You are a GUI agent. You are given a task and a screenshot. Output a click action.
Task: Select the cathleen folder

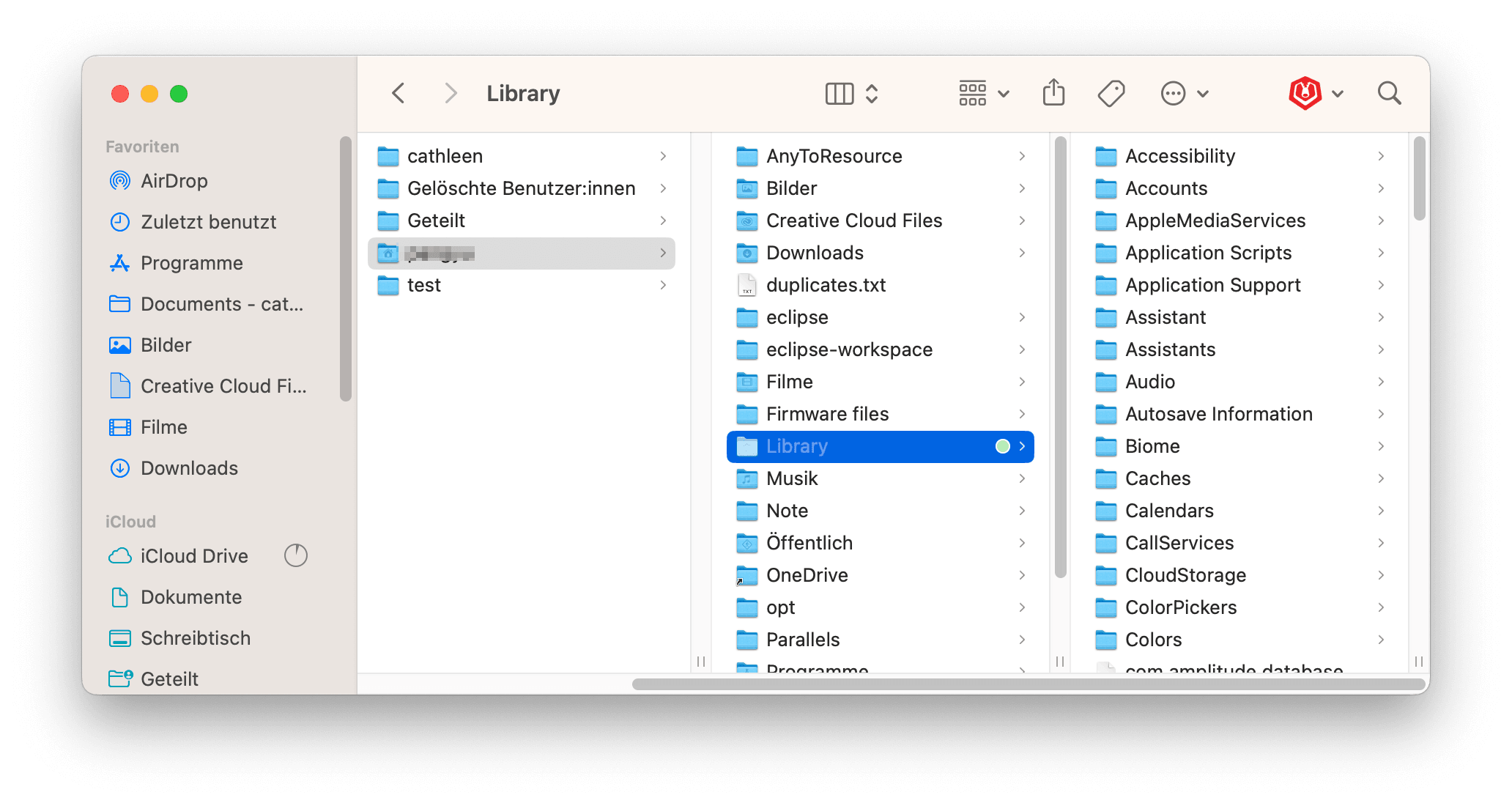click(x=522, y=156)
